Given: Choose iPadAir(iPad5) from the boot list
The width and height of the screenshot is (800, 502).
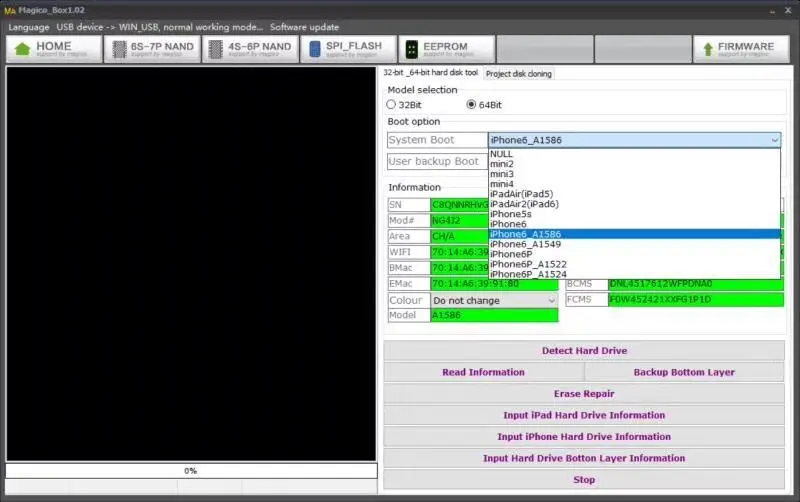Looking at the screenshot, I should pyautogui.click(x=634, y=194).
